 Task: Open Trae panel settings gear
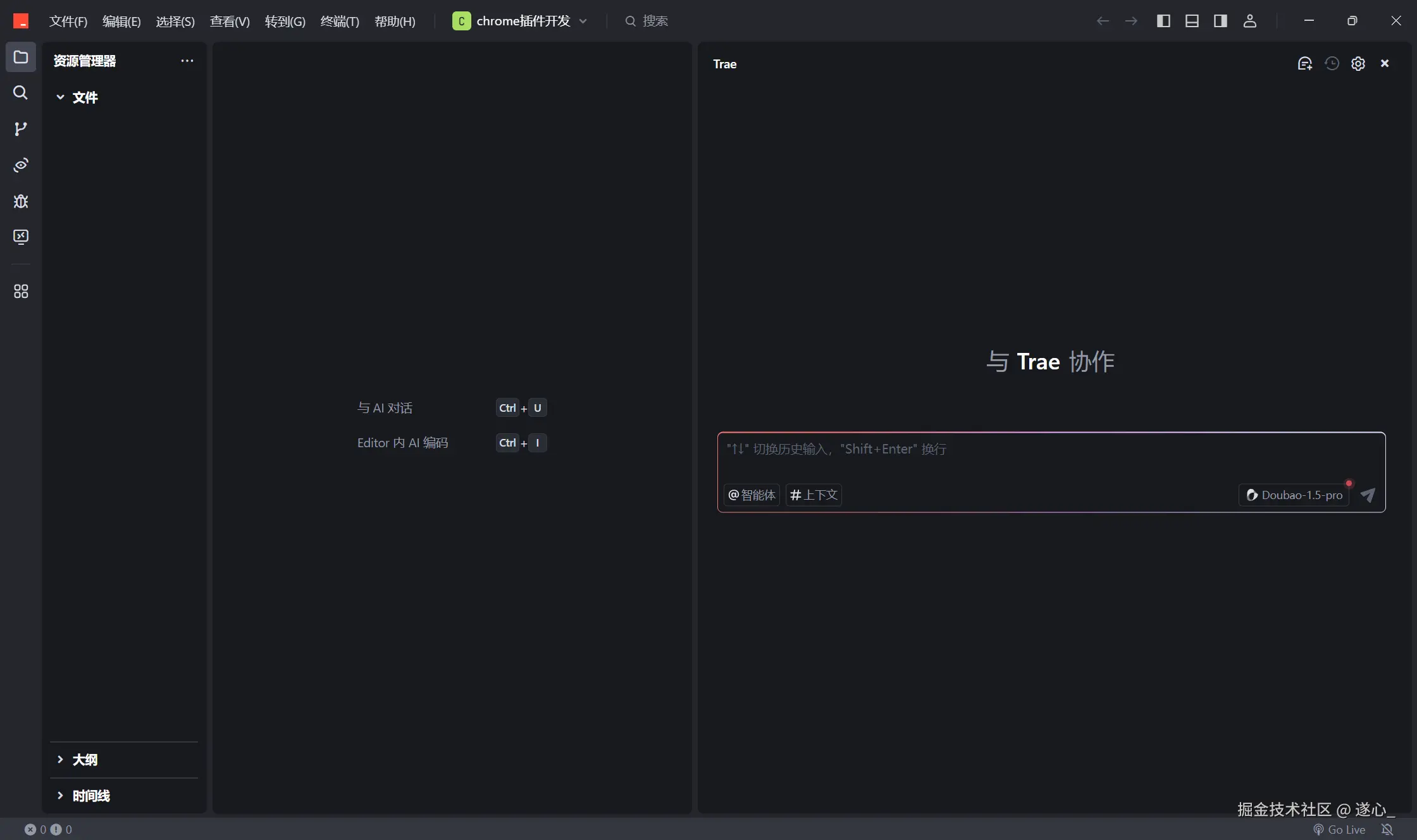[1358, 64]
